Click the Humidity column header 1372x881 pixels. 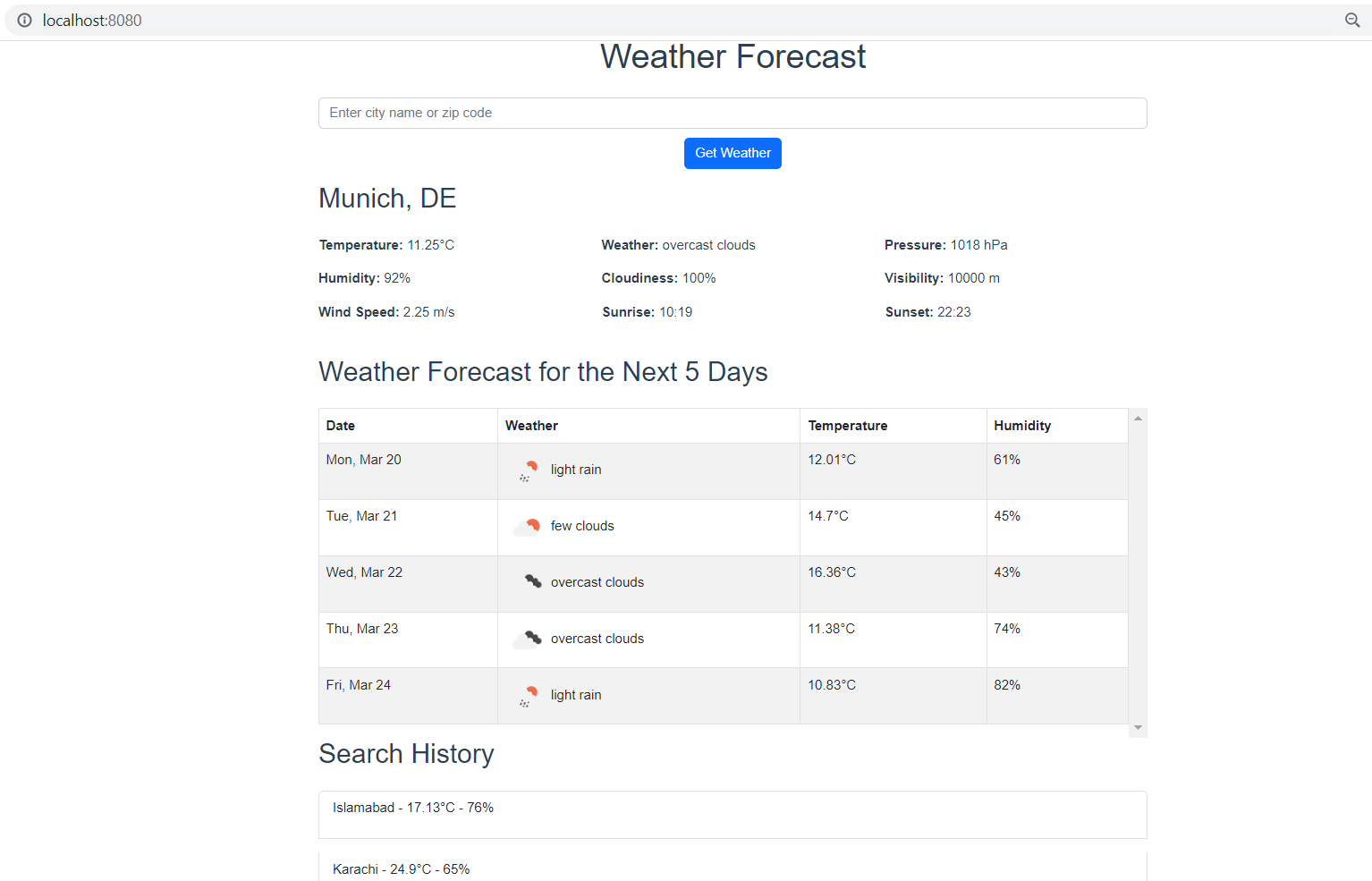coord(1022,425)
